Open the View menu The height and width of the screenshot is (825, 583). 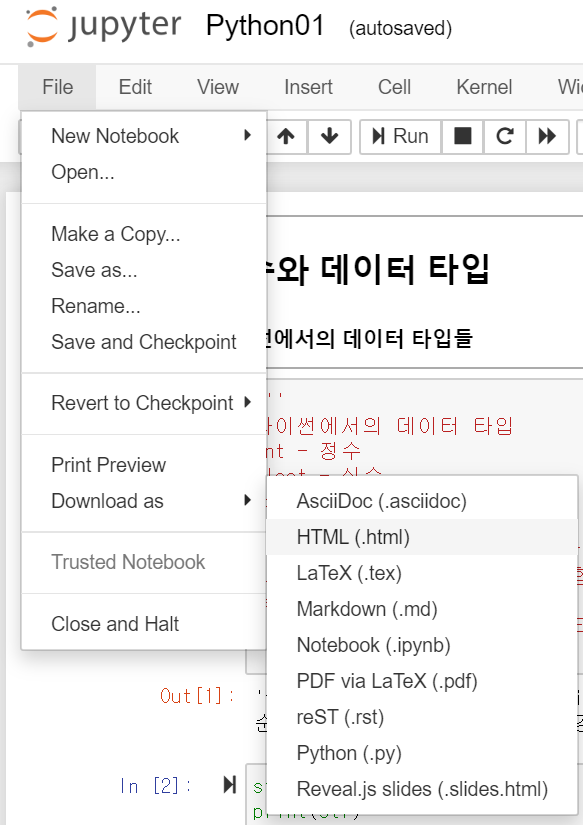[218, 87]
